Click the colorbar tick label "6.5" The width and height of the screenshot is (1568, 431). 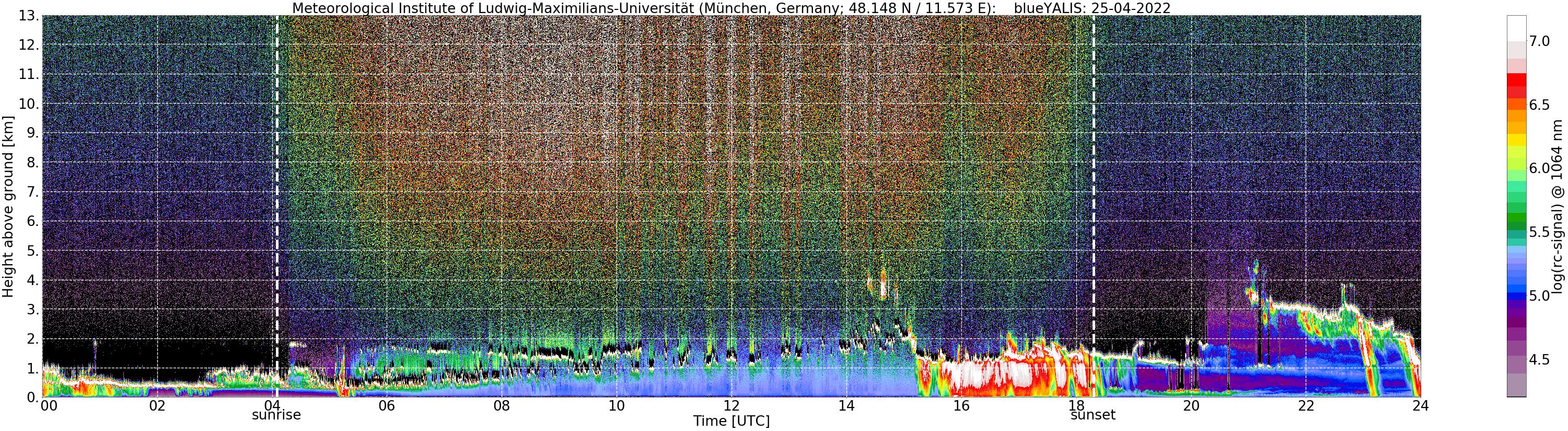(x=1539, y=105)
